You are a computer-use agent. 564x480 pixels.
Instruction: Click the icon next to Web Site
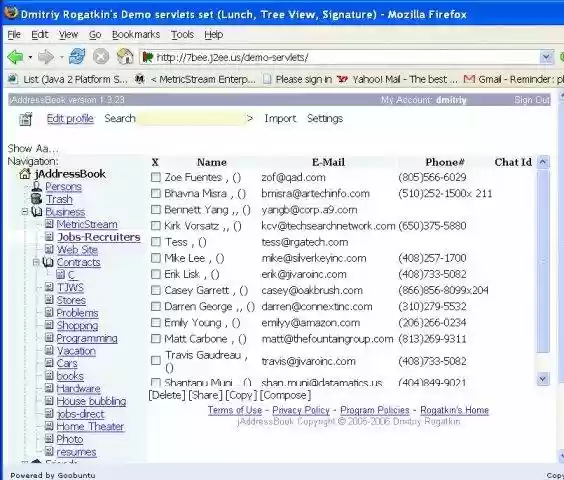point(49,249)
